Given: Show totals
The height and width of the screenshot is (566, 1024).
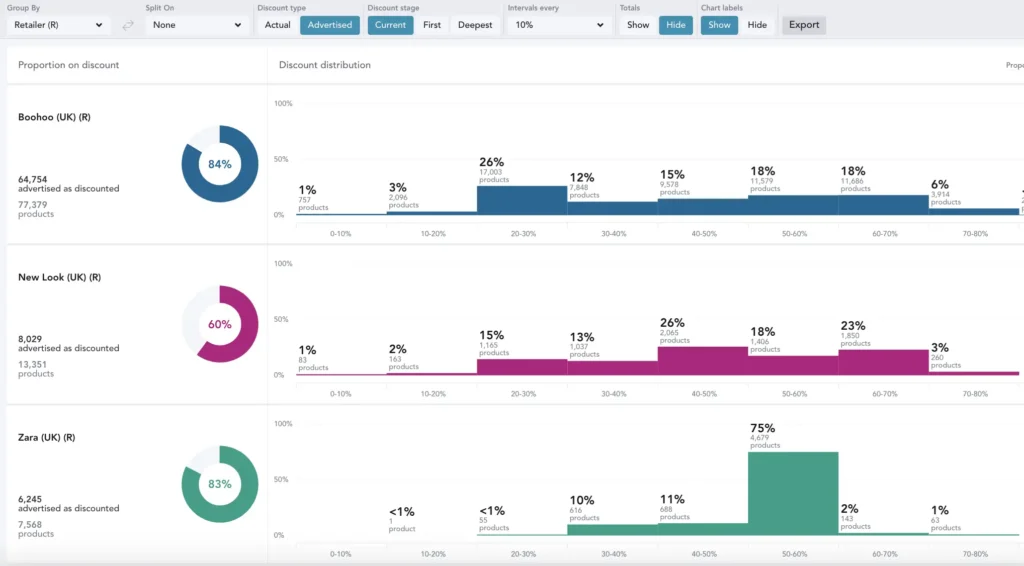Looking at the screenshot, I should coord(638,25).
